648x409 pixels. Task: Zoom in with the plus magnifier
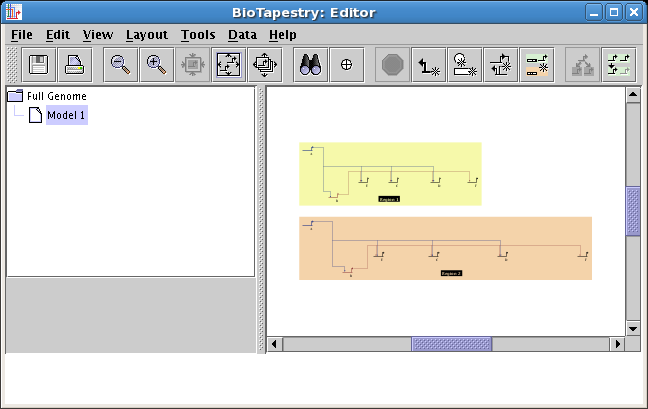click(x=156, y=65)
